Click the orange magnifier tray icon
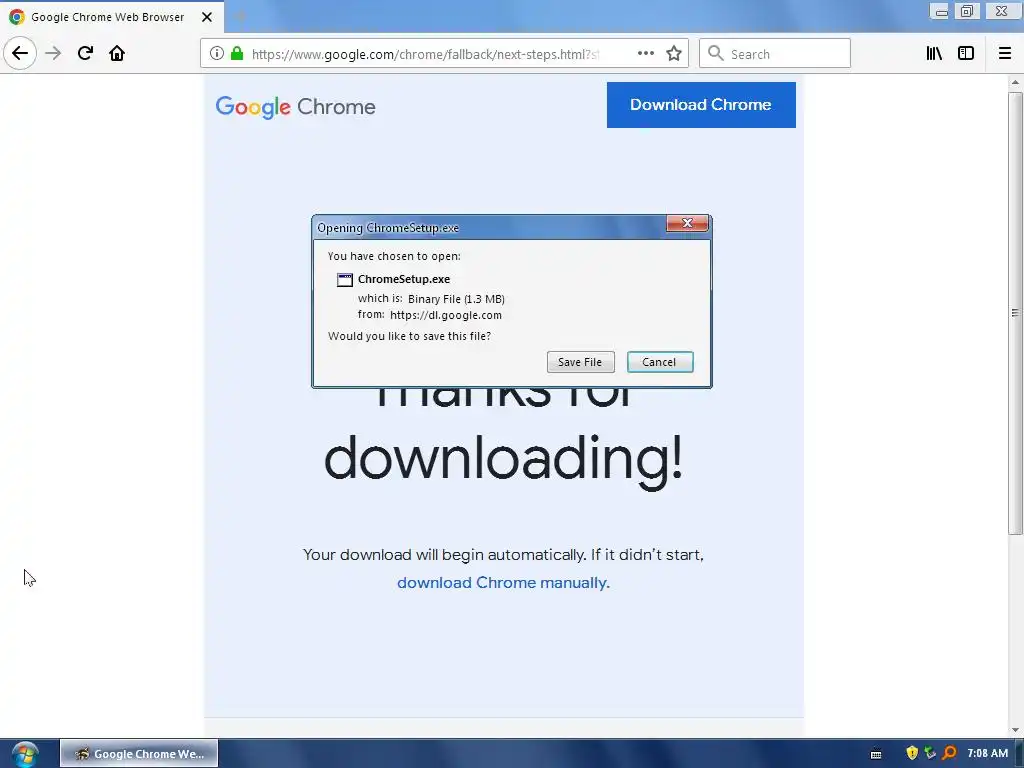Viewport: 1024px width, 768px height. click(950, 754)
